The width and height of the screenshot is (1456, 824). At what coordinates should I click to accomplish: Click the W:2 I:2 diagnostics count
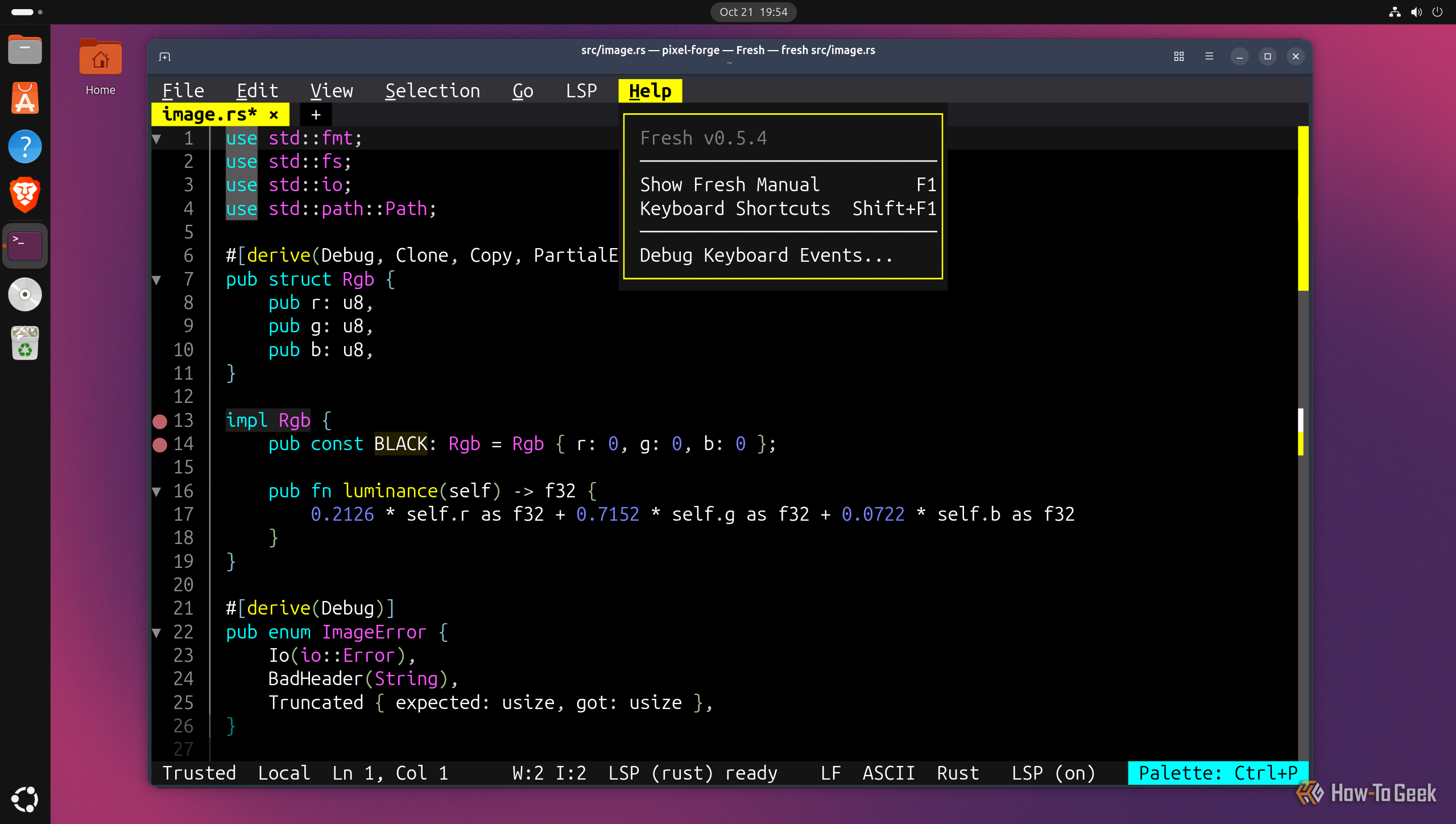[x=549, y=773]
